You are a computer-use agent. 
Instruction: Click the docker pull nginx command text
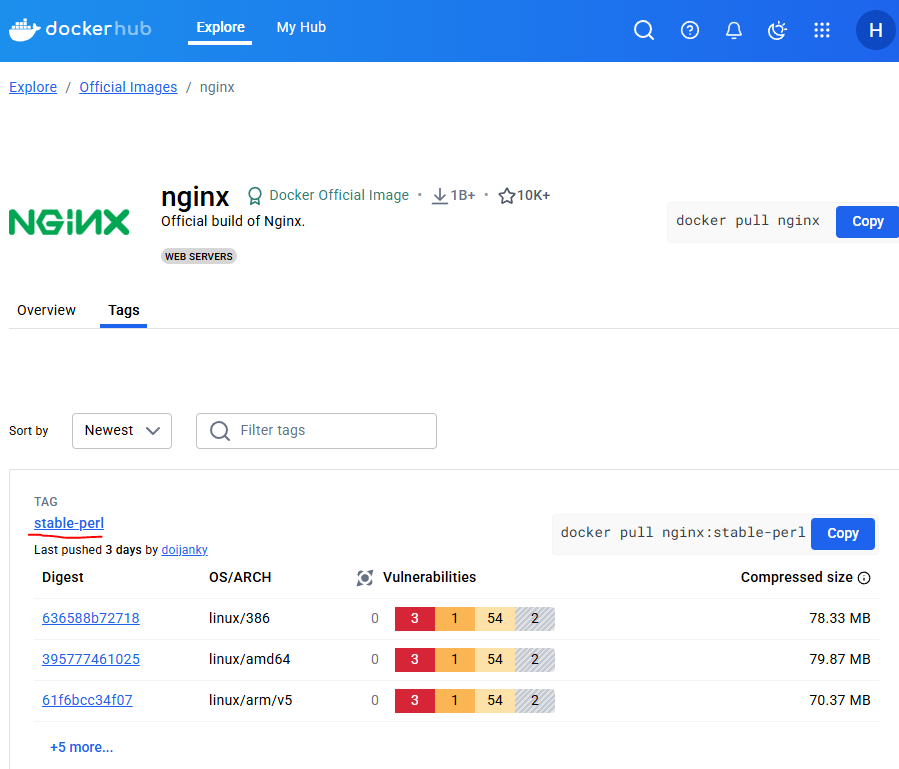[748, 221]
